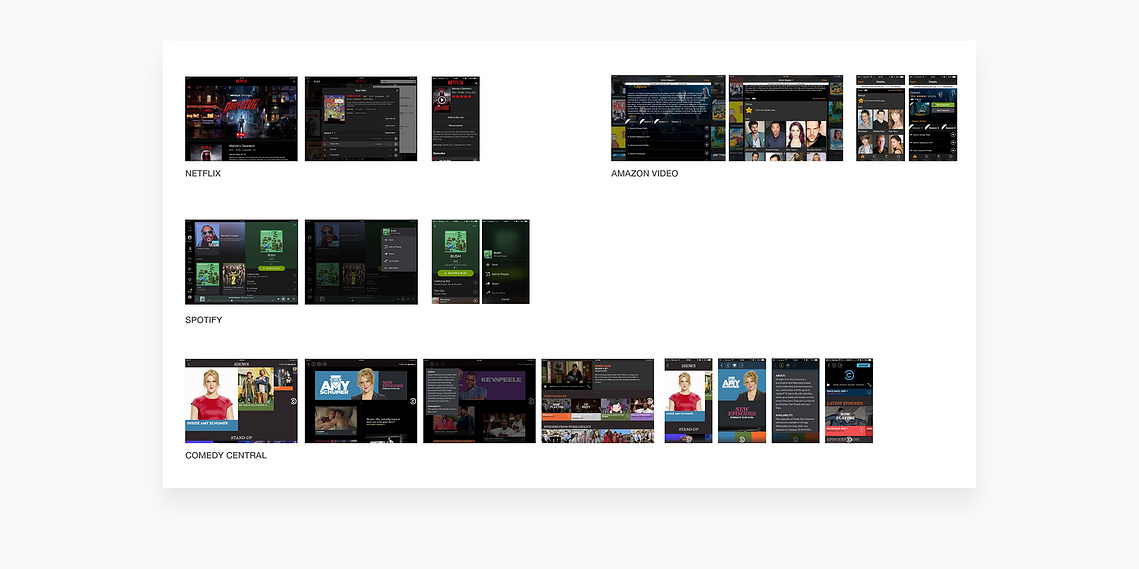Click red Play button on Daredevil banner
Viewport: 1139px width, 569px height.
(x=241, y=134)
